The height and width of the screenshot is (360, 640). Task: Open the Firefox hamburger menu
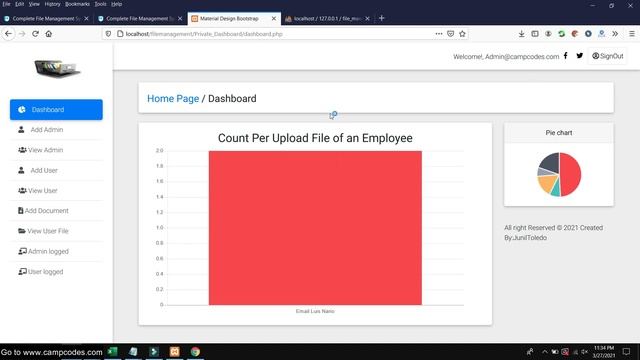tap(632, 34)
